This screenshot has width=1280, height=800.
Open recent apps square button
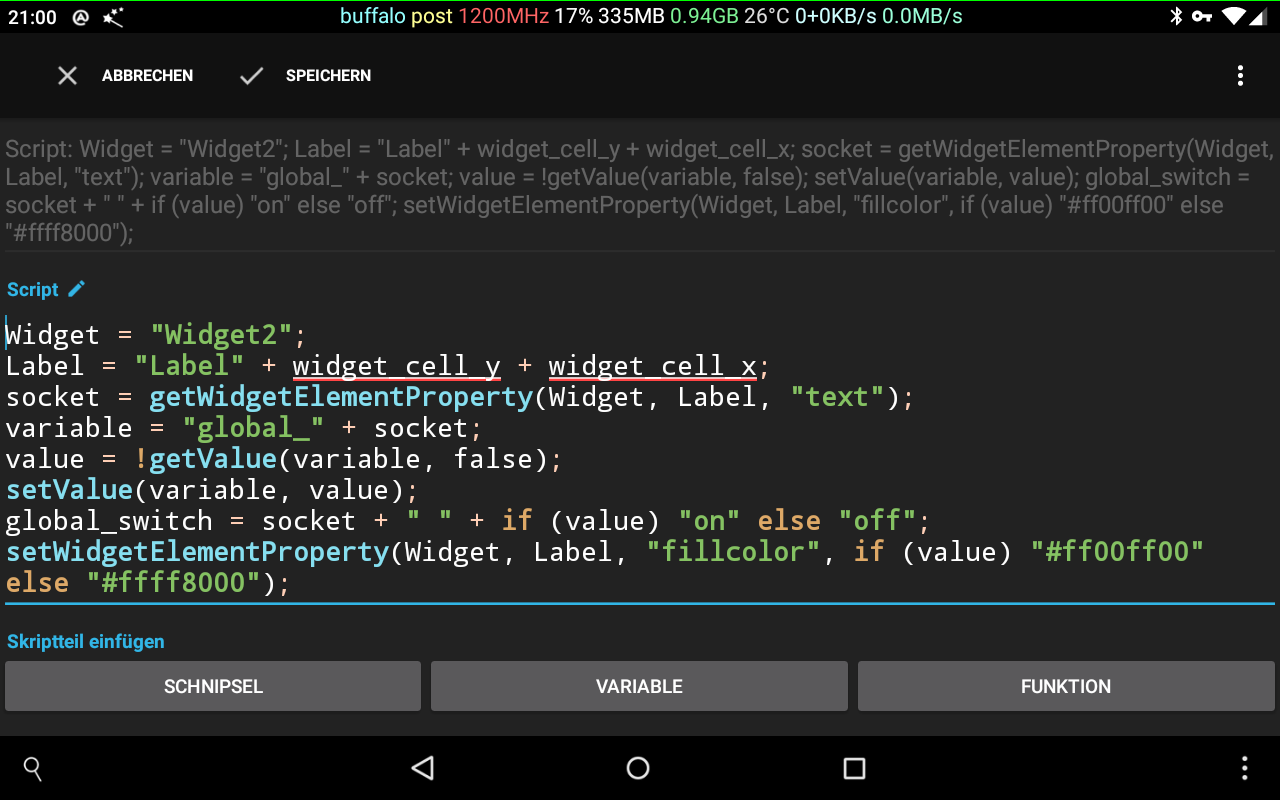[854, 768]
